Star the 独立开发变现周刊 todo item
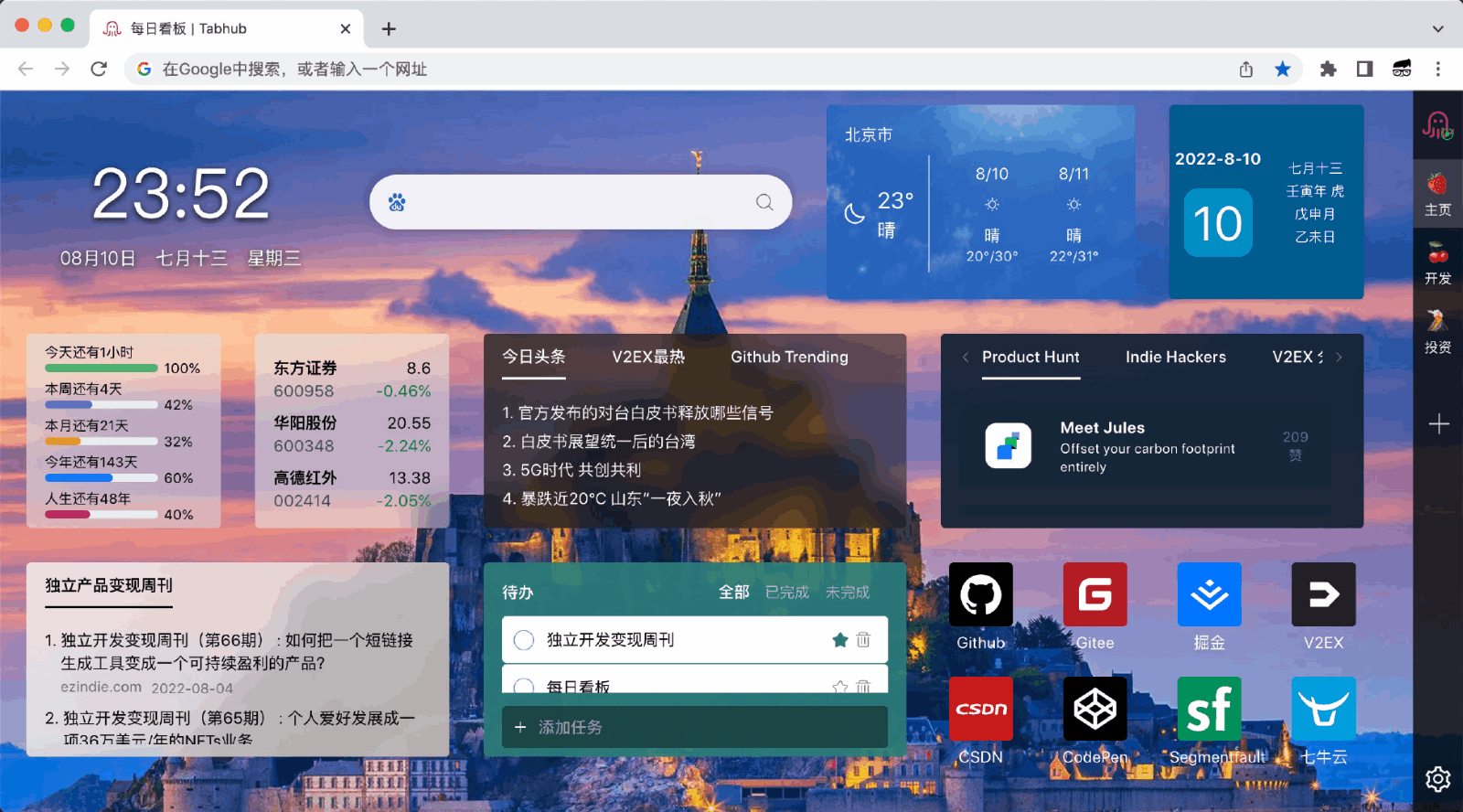Viewport: 1463px width, 812px height. point(839,640)
